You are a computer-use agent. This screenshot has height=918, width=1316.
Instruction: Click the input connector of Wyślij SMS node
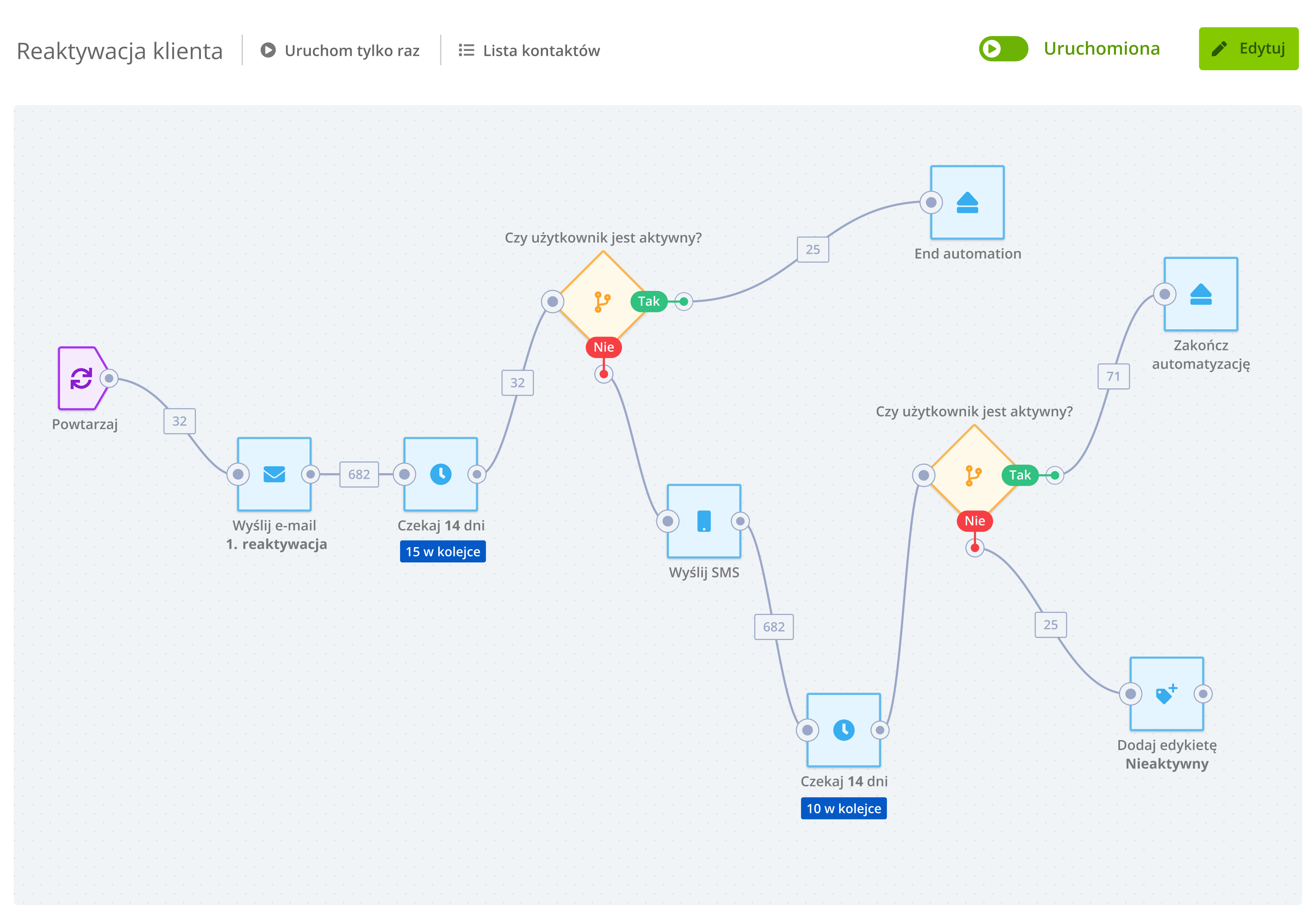[x=668, y=522]
